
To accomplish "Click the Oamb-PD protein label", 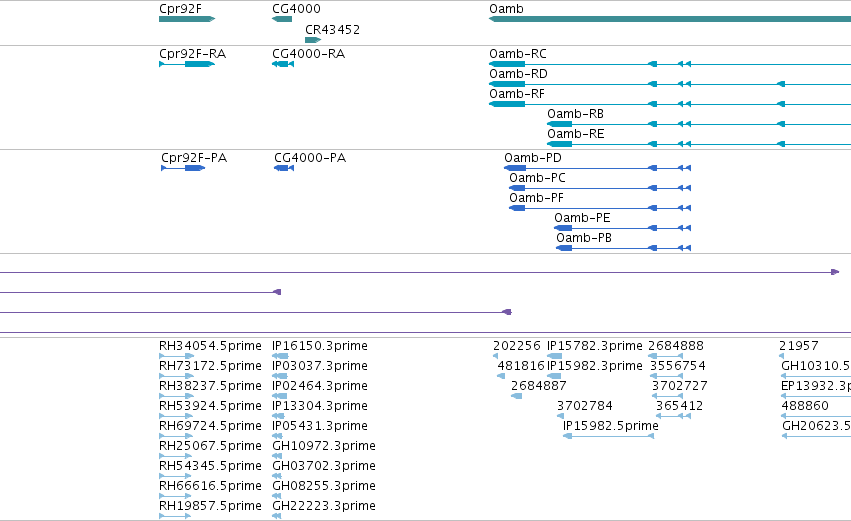I will [x=532, y=158].
